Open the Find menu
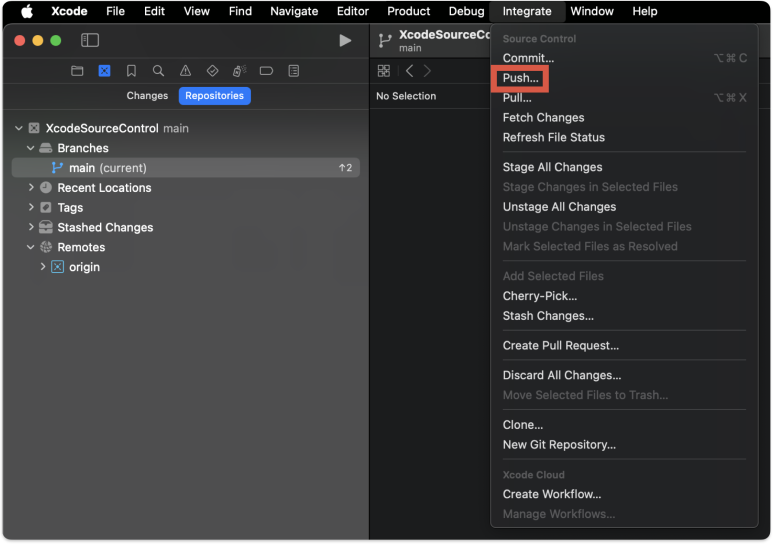This screenshot has height=544, width=773. pos(240,11)
